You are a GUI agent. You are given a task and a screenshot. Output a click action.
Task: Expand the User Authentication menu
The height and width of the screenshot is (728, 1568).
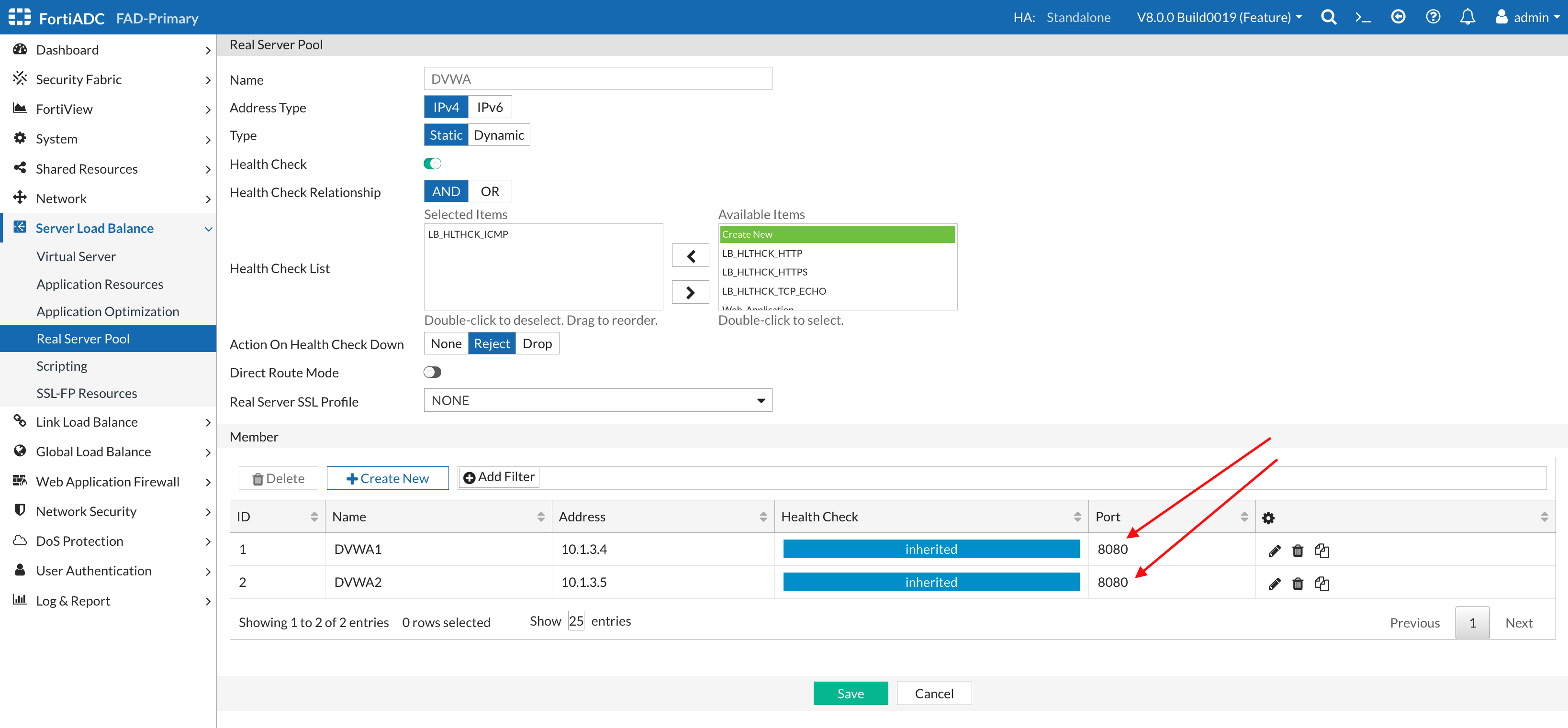click(x=108, y=571)
